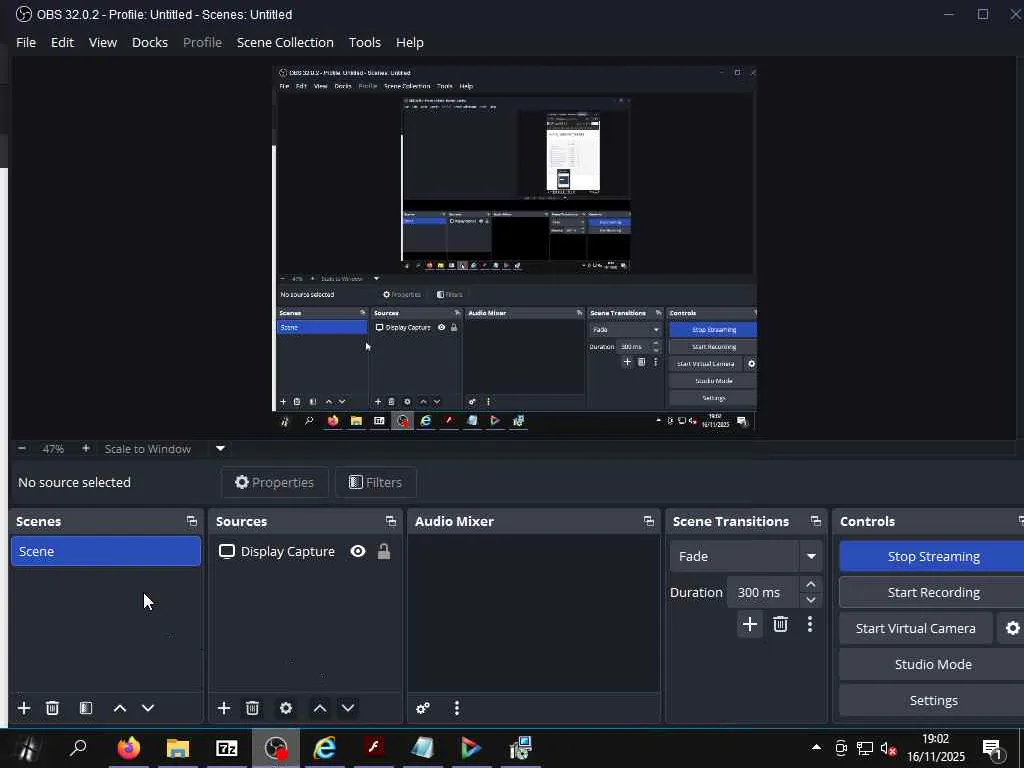Select the Scene item in Scenes list

pyautogui.click(x=106, y=551)
